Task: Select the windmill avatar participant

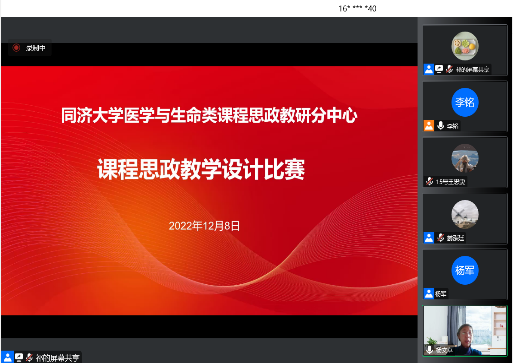Action: [x=465, y=214]
